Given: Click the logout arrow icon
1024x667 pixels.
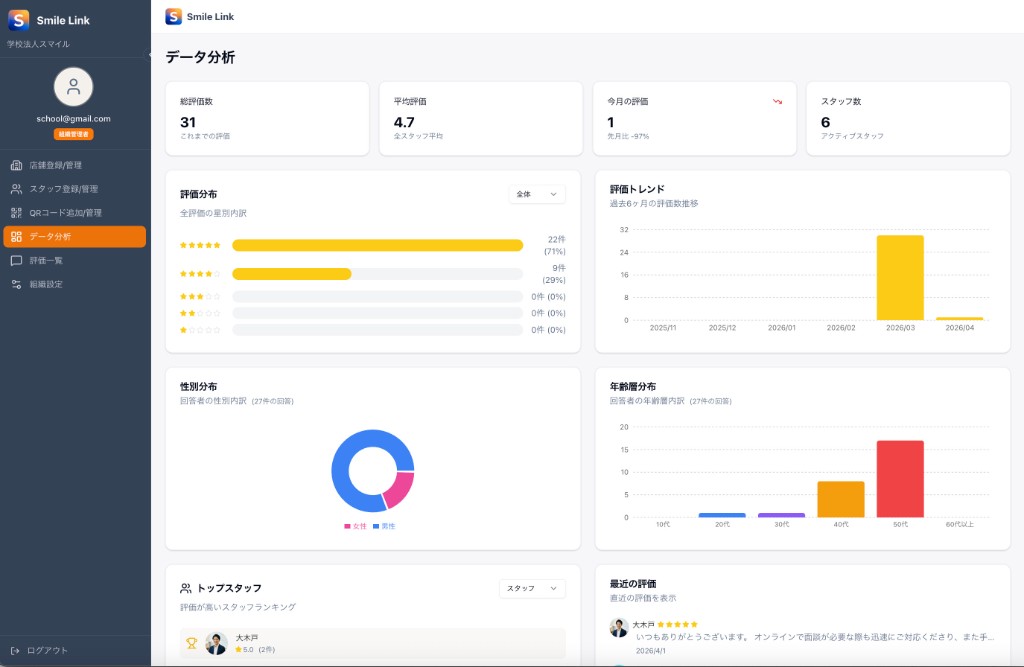Looking at the screenshot, I should tap(15, 650).
